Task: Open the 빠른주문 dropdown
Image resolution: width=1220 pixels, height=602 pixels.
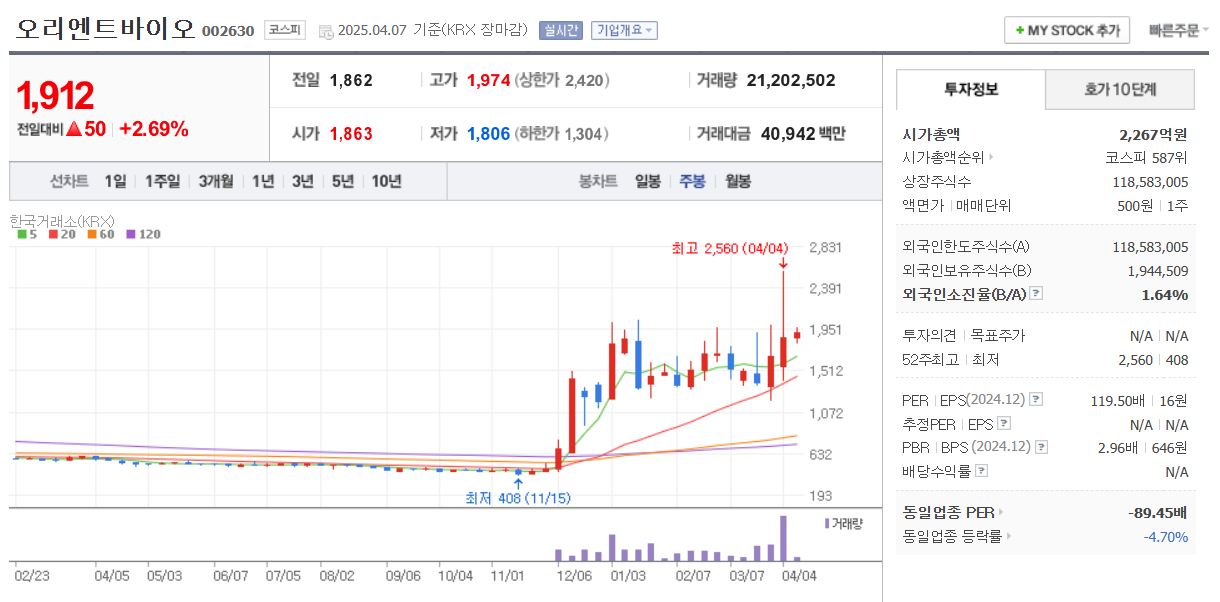Action: [x=1178, y=30]
